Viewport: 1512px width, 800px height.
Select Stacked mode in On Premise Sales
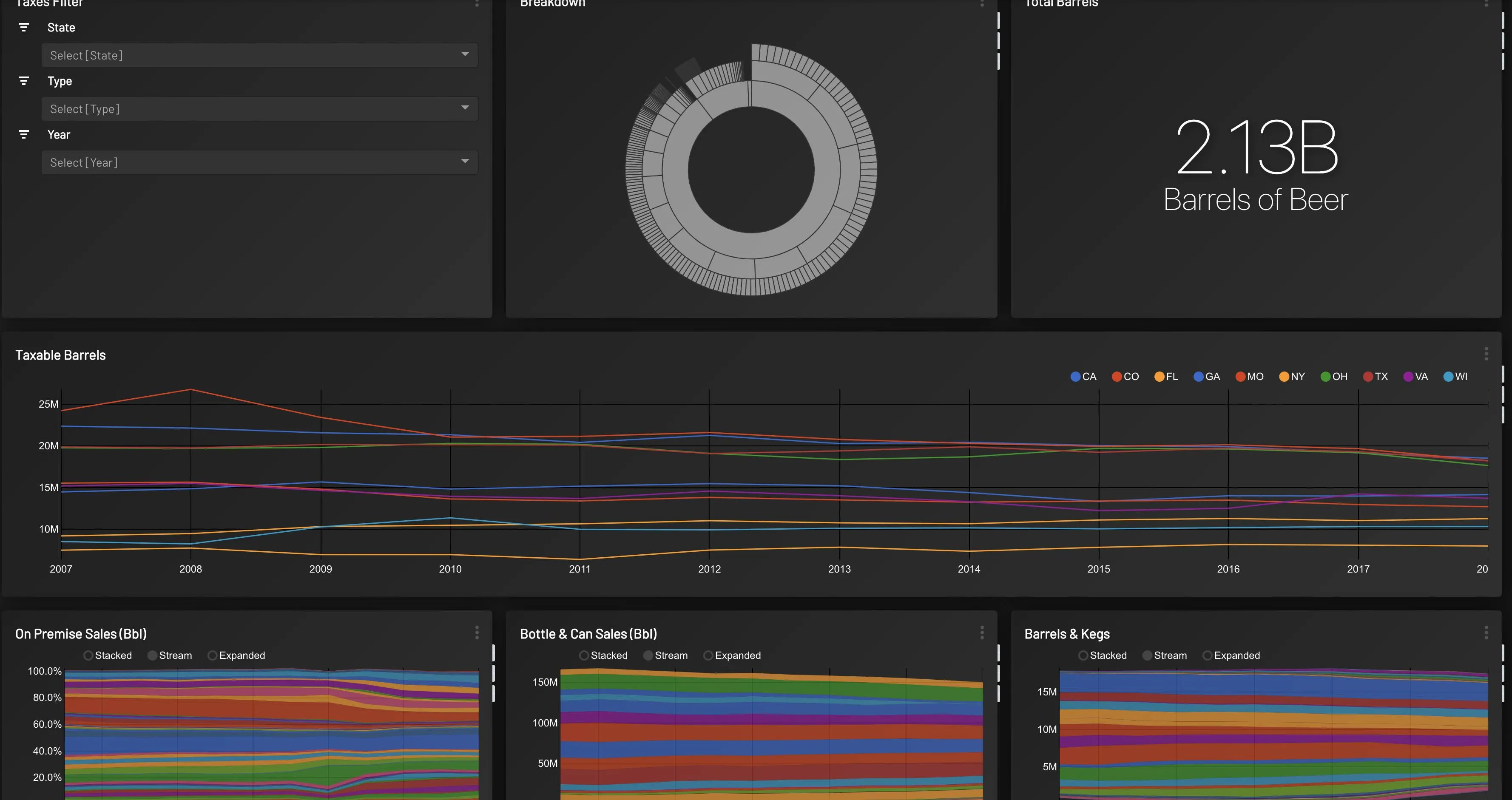(x=88, y=655)
